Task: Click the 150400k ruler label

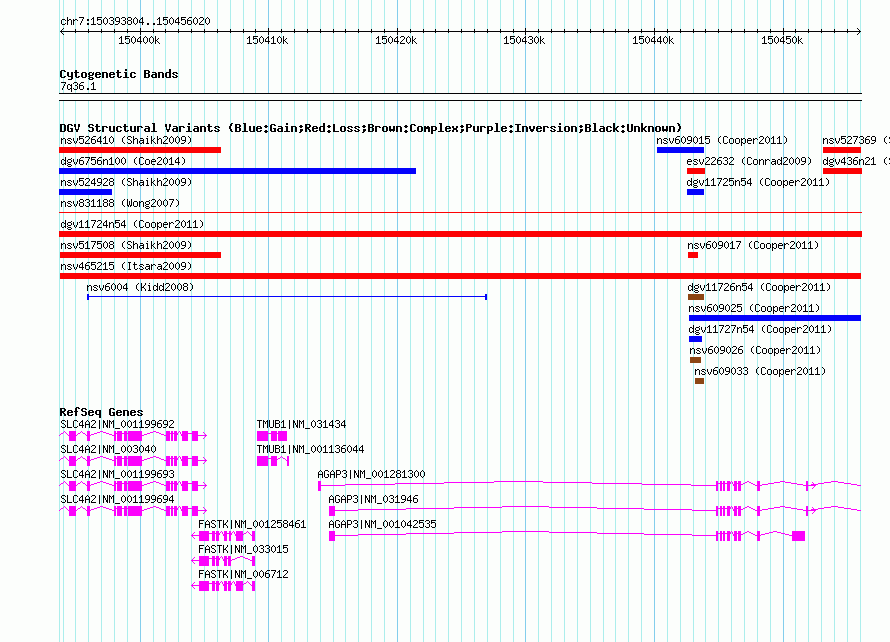Action: [139, 40]
